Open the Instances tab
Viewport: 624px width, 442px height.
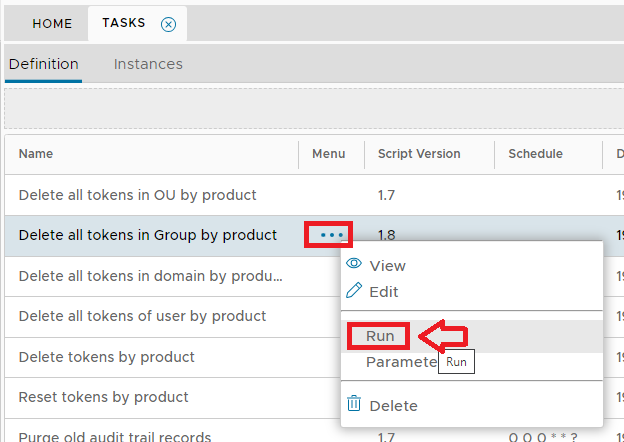point(148,64)
